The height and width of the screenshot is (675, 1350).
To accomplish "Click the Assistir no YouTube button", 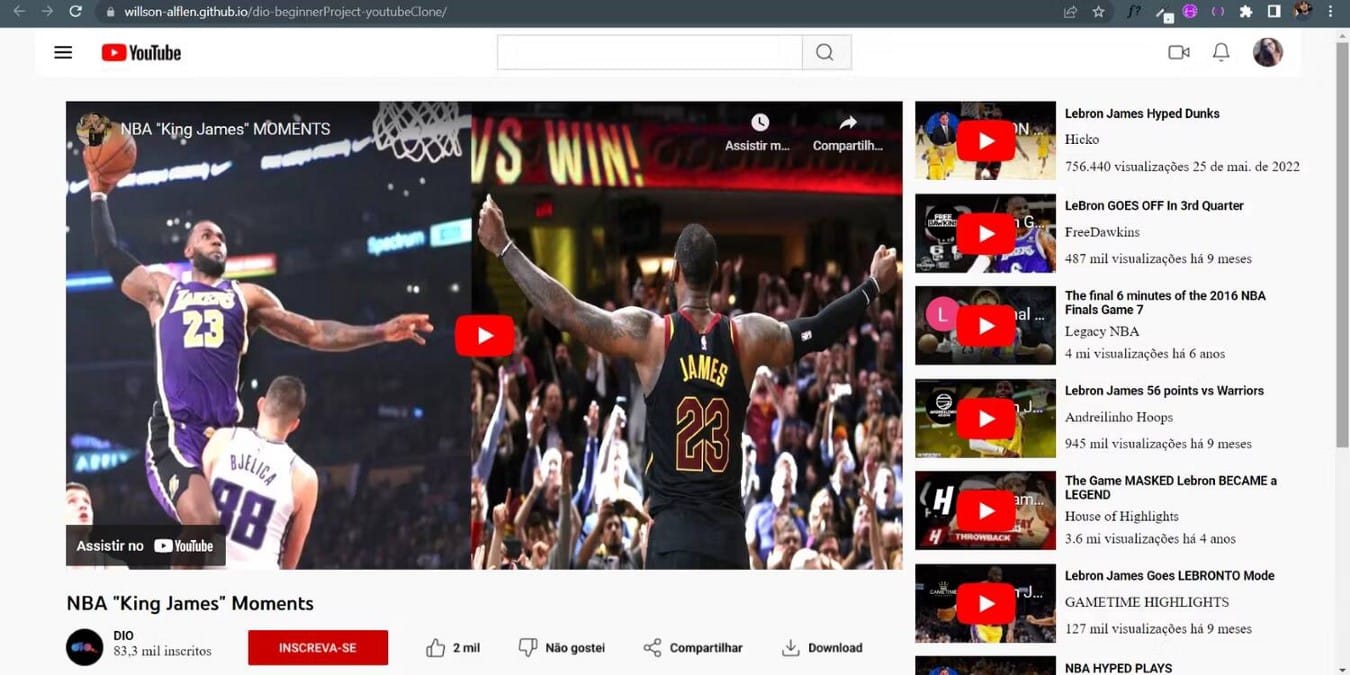I will [x=145, y=545].
